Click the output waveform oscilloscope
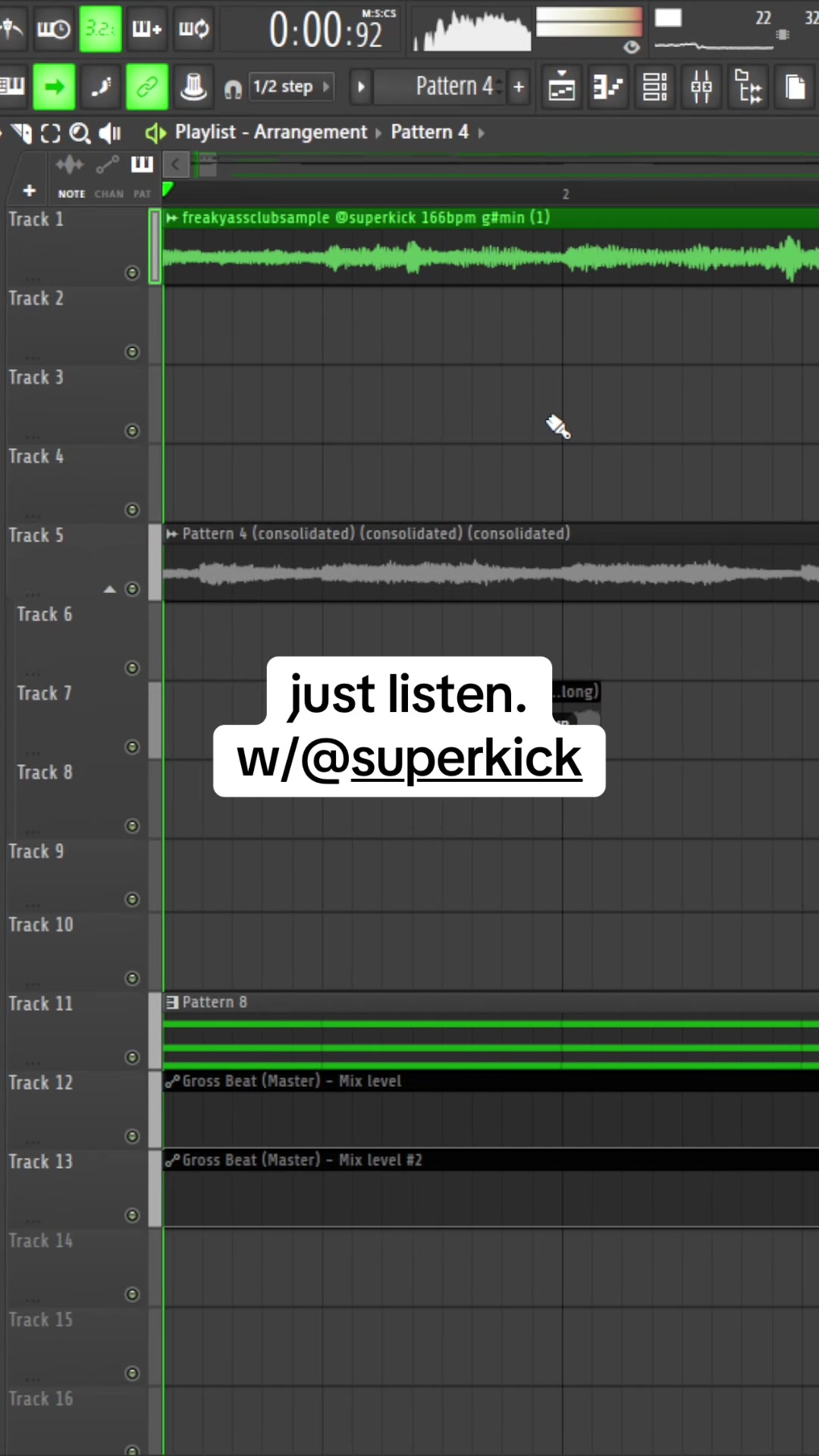Screen dimensions: 819x1456 pyautogui.click(x=472, y=30)
